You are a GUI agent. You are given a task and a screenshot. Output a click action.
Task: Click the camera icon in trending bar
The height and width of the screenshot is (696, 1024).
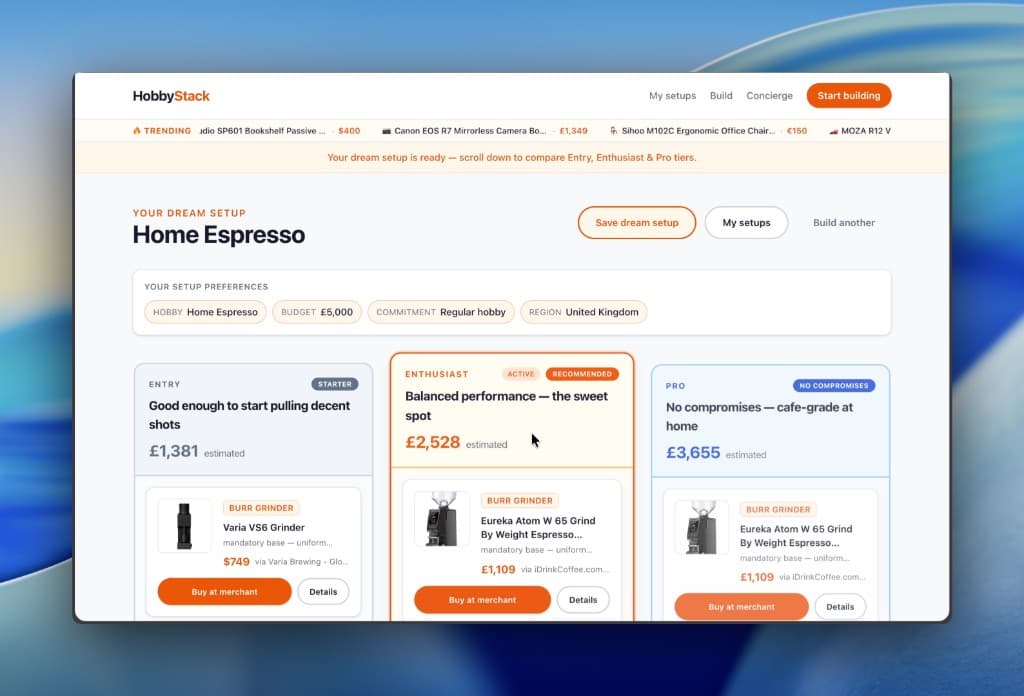(x=386, y=131)
